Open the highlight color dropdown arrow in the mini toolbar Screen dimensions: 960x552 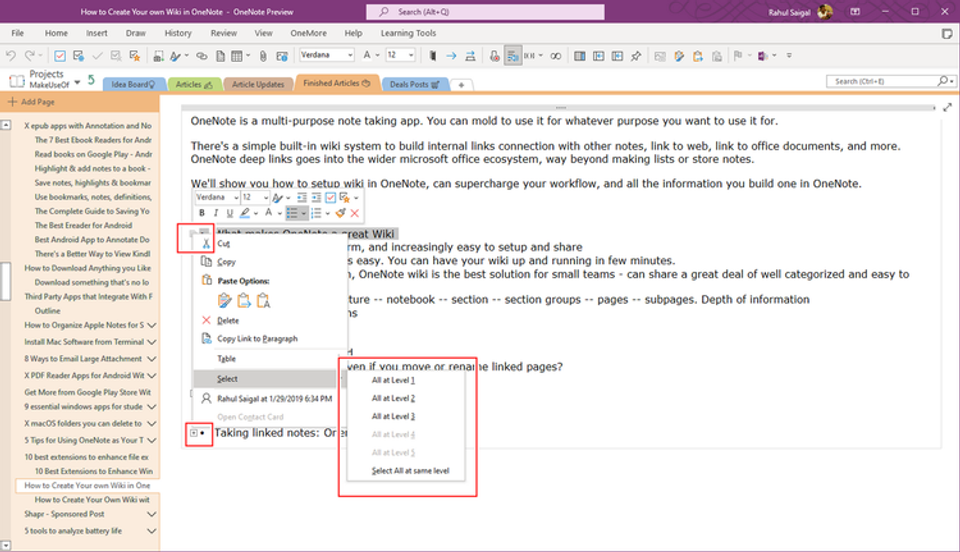coord(255,214)
